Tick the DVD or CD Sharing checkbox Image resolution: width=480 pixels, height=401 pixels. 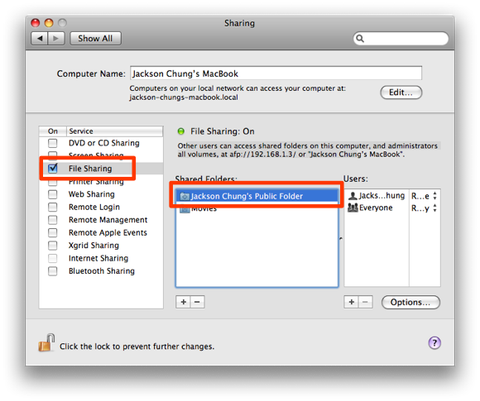pyautogui.click(x=53, y=143)
